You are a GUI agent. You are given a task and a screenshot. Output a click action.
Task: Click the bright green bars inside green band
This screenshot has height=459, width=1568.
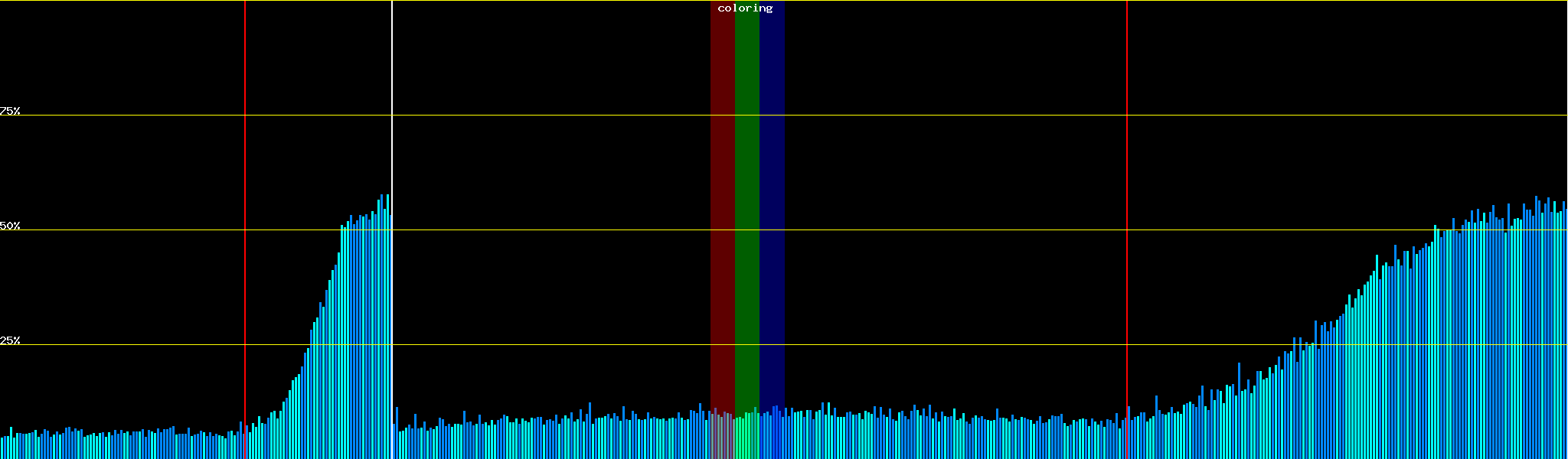(x=746, y=438)
